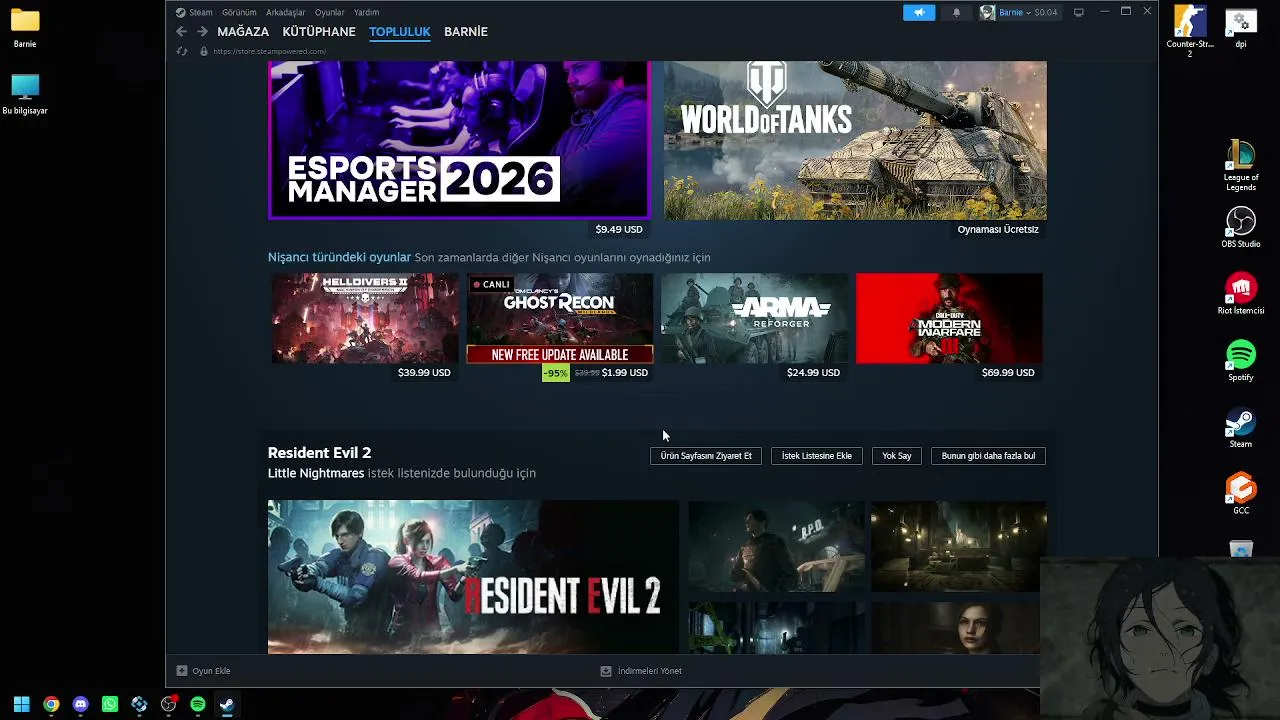The image size is (1280, 720).
Task: Click the Nişancı türündeki oyunlar heading link
Action: coord(339,257)
